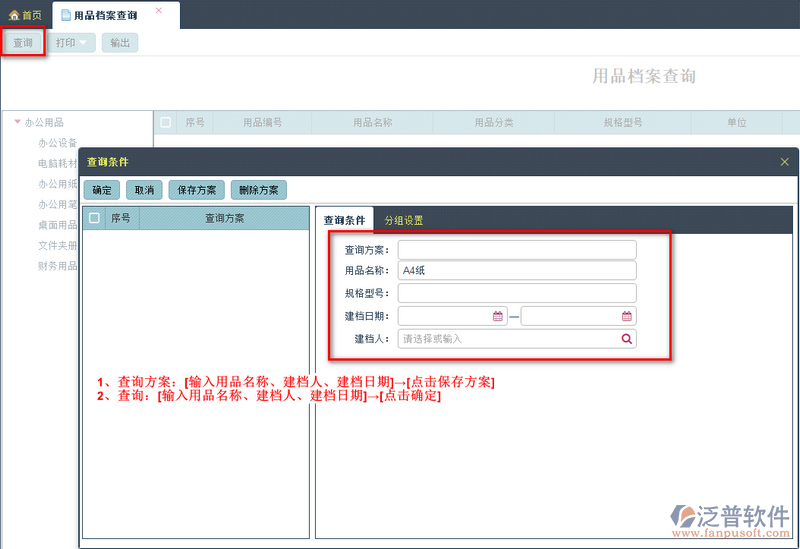Select 财务用品 in the category tree

point(57,266)
